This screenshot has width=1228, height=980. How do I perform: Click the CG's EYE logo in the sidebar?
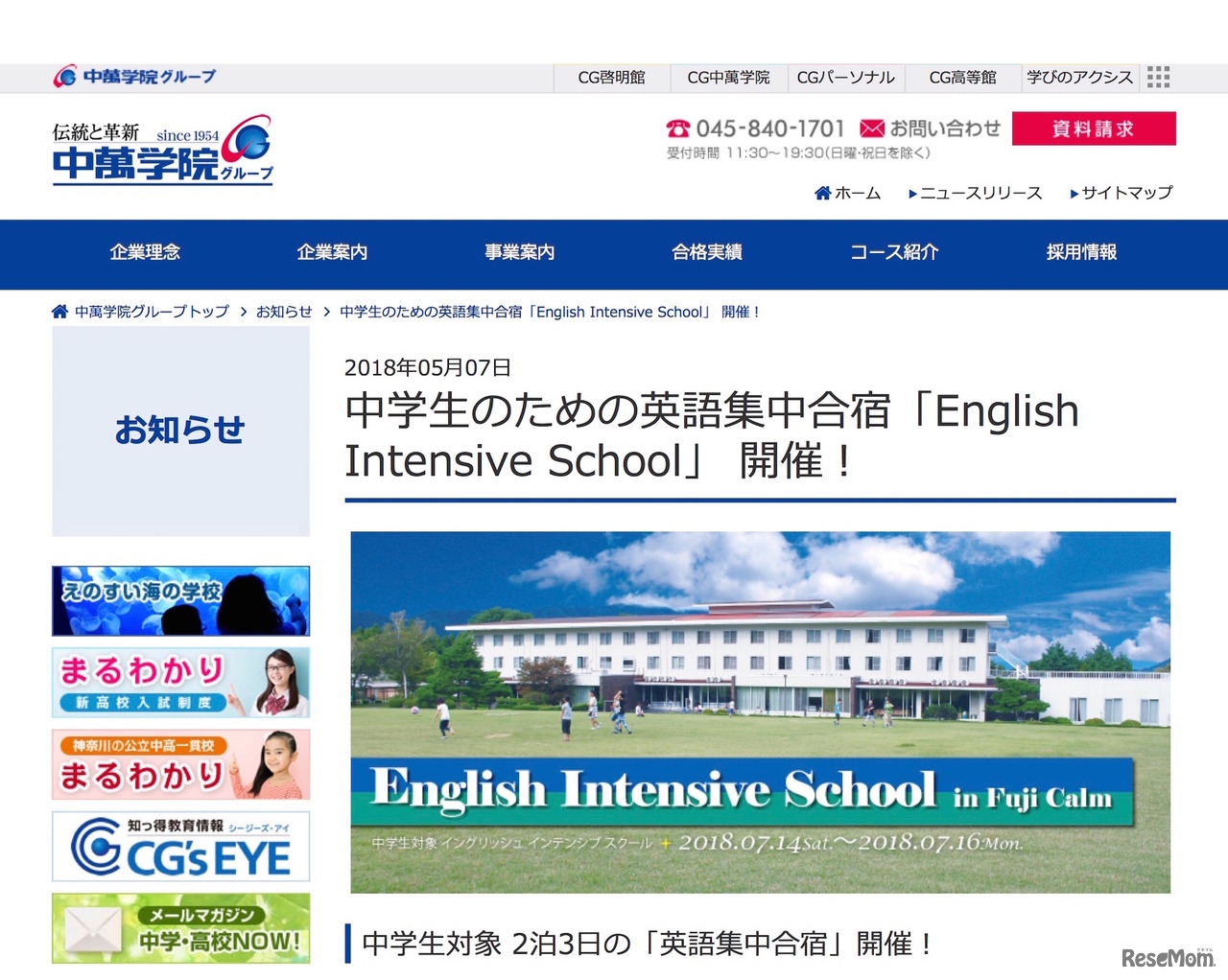[x=179, y=846]
